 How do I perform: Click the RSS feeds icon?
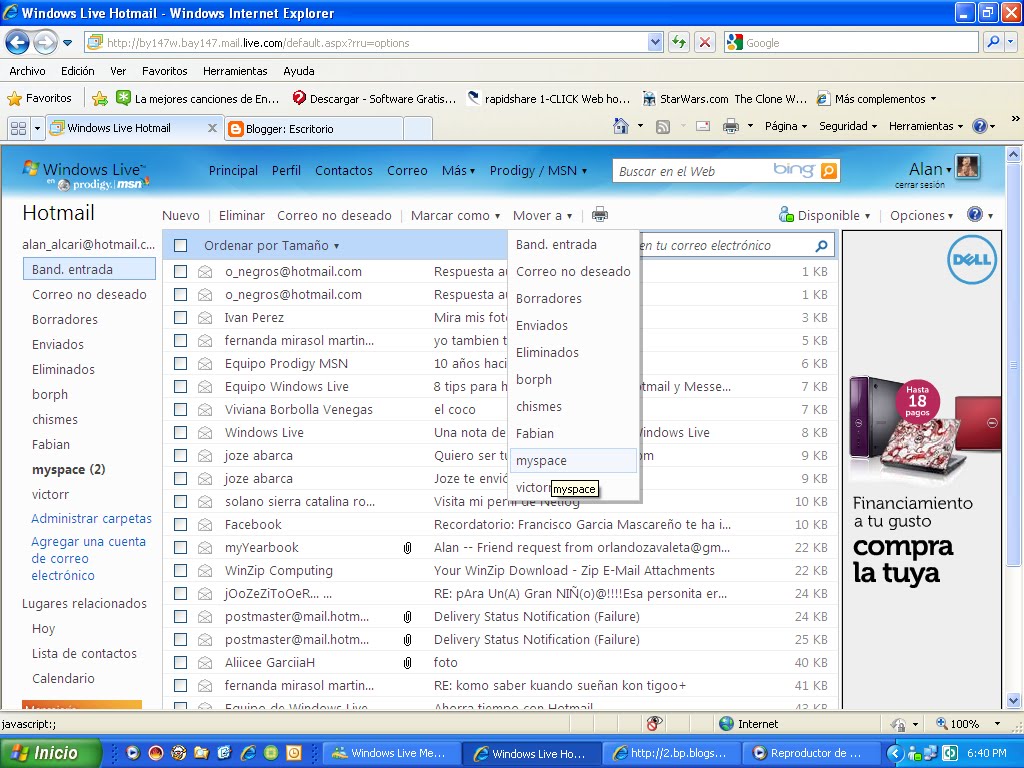(663, 127)
